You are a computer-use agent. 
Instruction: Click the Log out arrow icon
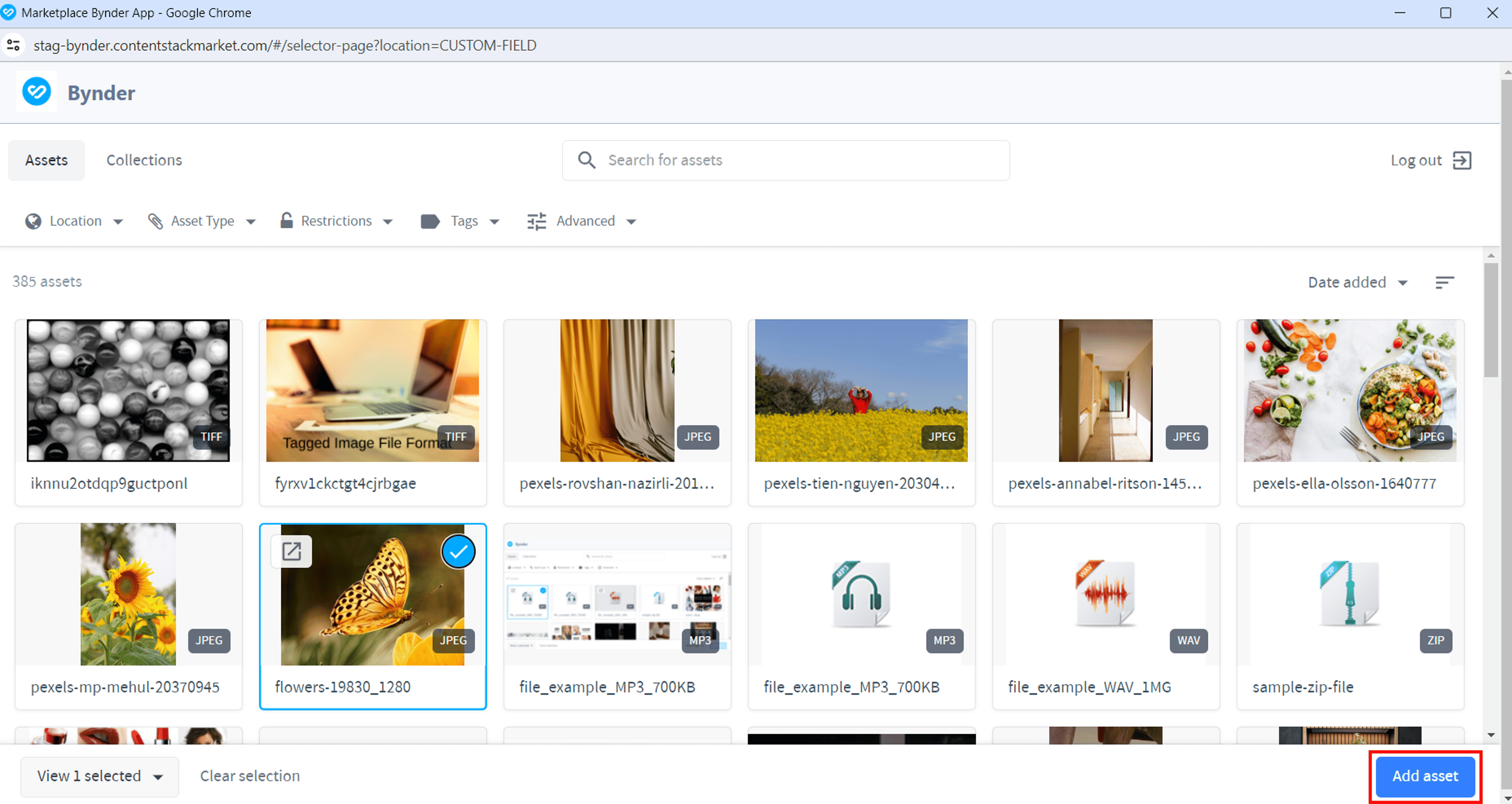1462,160
